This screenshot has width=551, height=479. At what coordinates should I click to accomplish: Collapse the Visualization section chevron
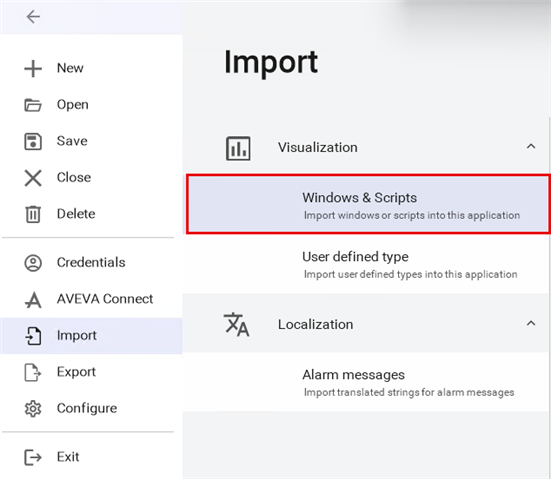(x=531, y=146)
